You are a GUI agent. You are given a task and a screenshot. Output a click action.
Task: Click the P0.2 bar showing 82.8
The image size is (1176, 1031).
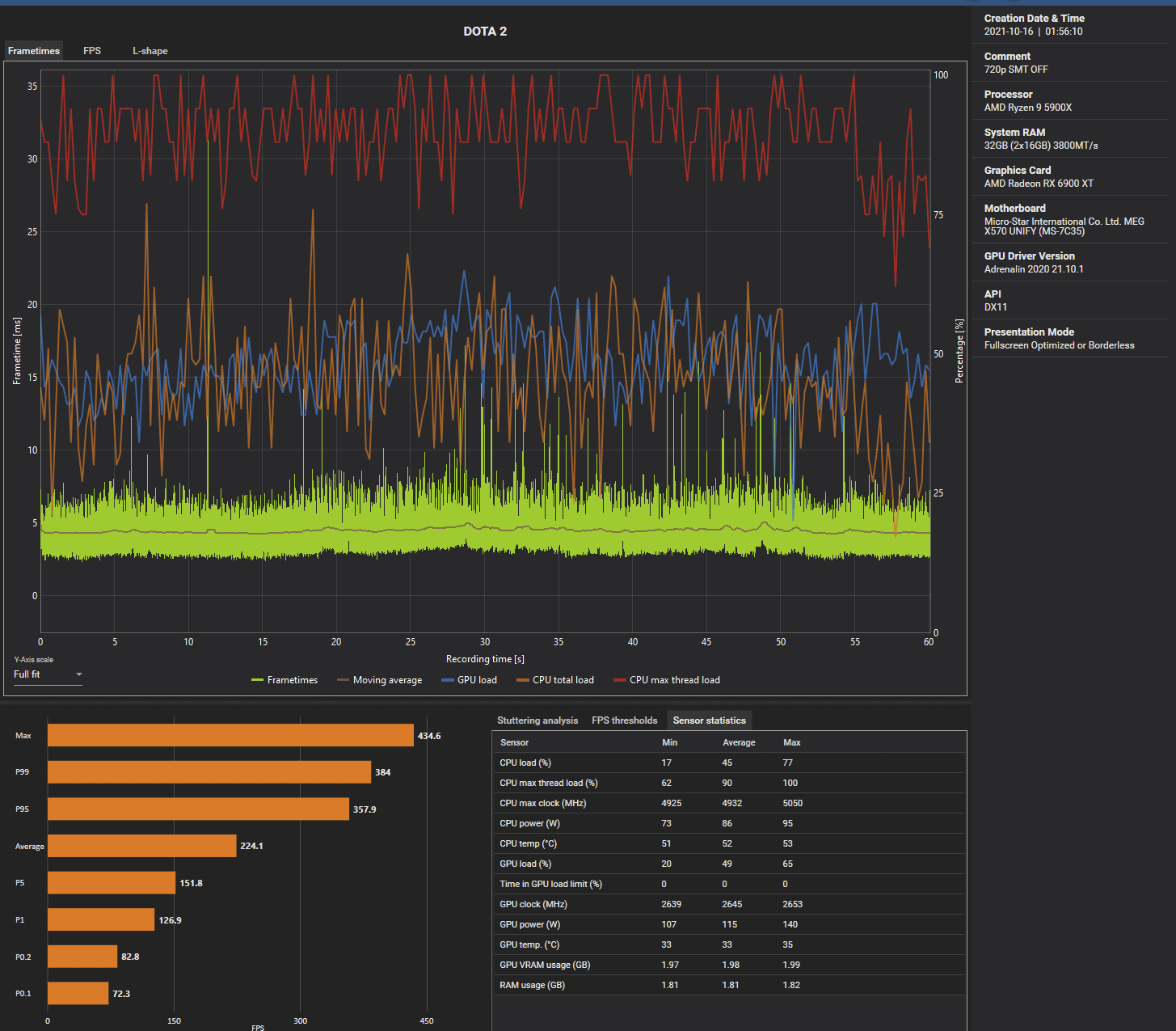tap(82, 956)
